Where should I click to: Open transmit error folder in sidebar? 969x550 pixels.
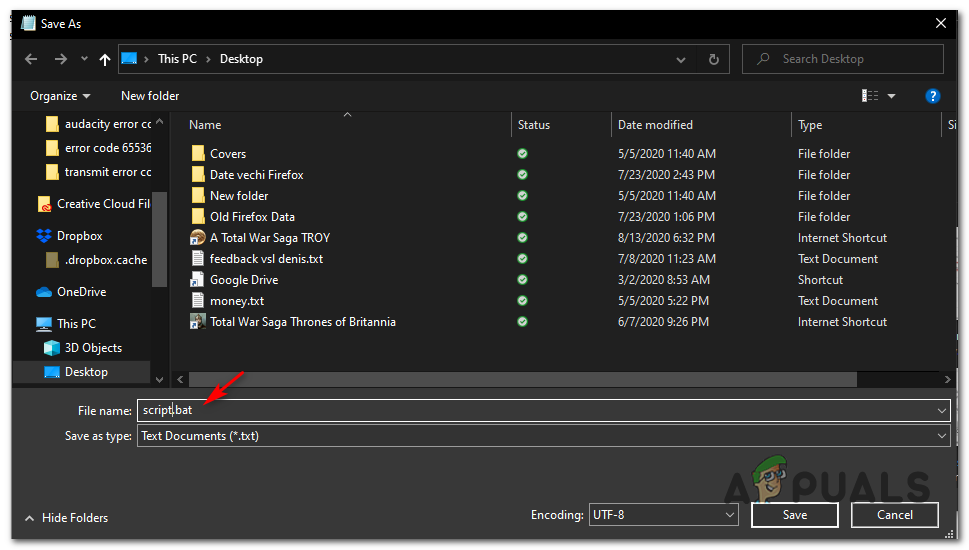point(98,172)
